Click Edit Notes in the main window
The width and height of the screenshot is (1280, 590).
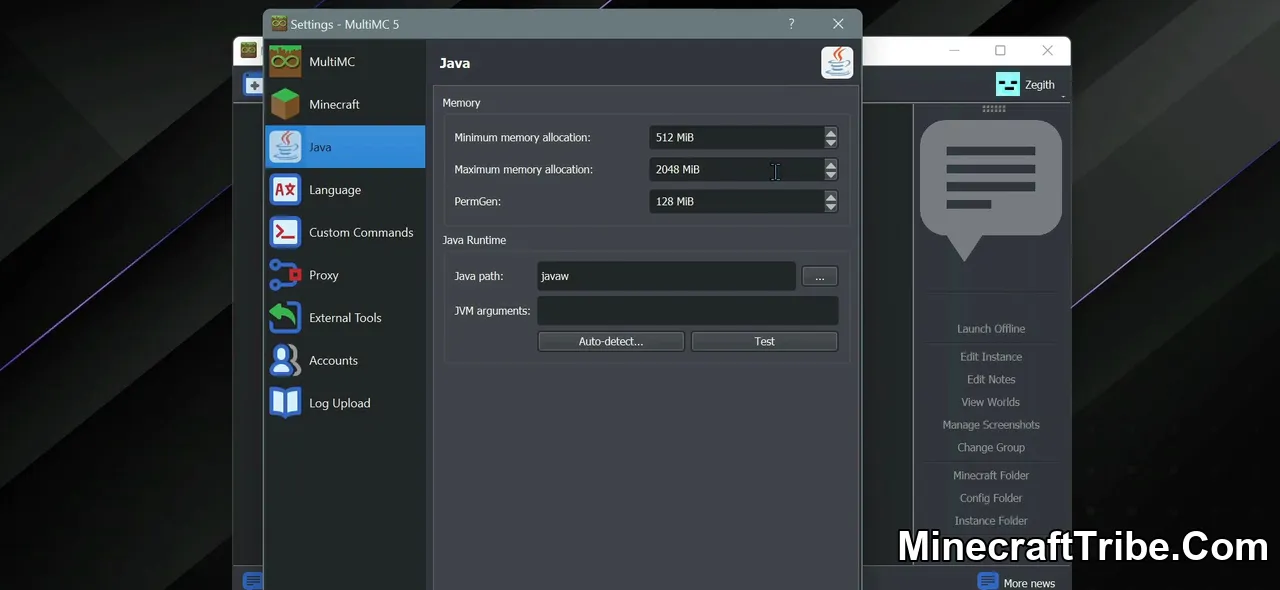coord(991,380)
